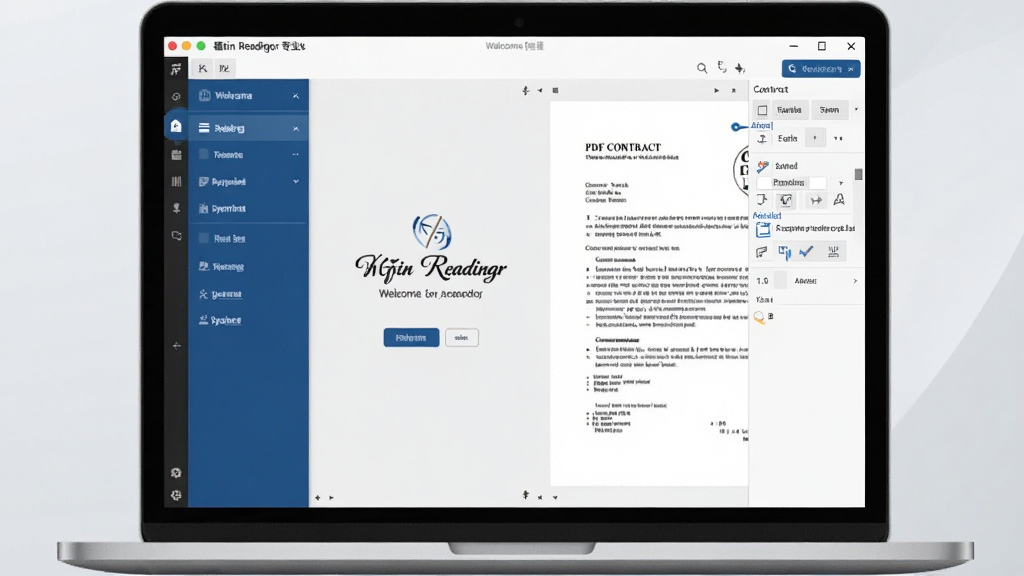Click the PDF CONTRACT document title

(x=623, y=148)
